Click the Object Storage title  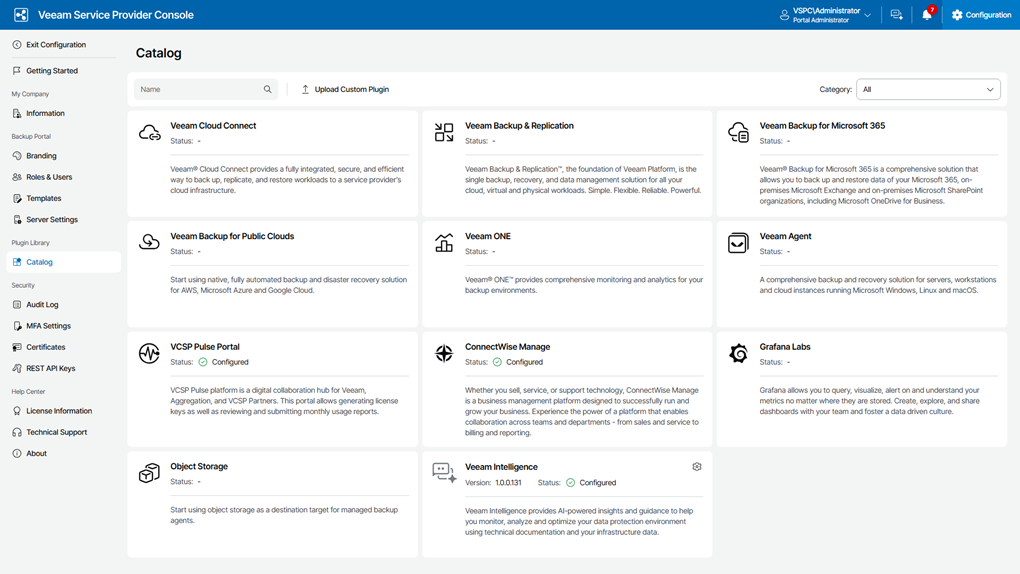tap(199, 467)
